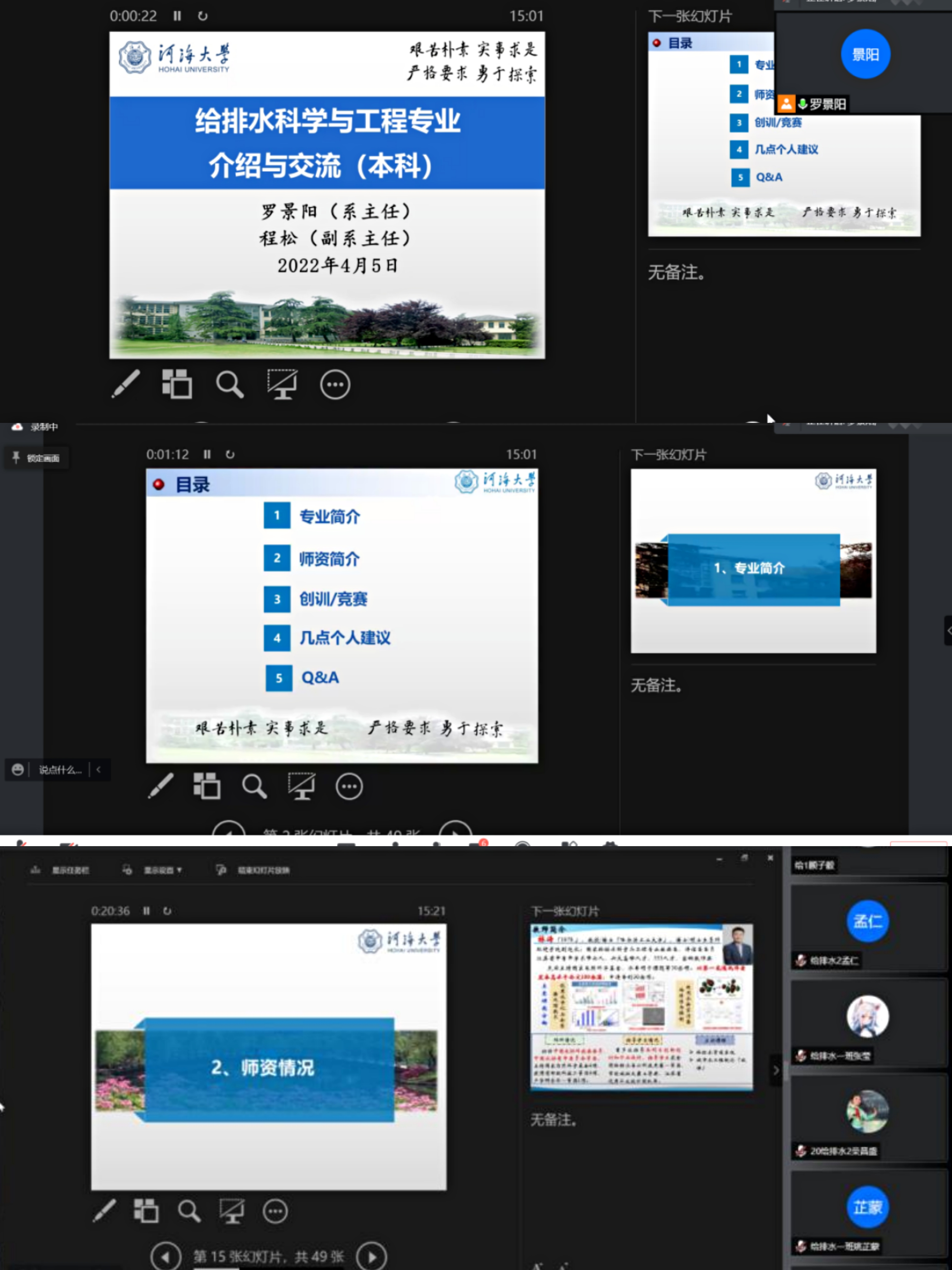Click the 录制中 recording cloud indicator

pyautogui.click(x=18, y=427)
